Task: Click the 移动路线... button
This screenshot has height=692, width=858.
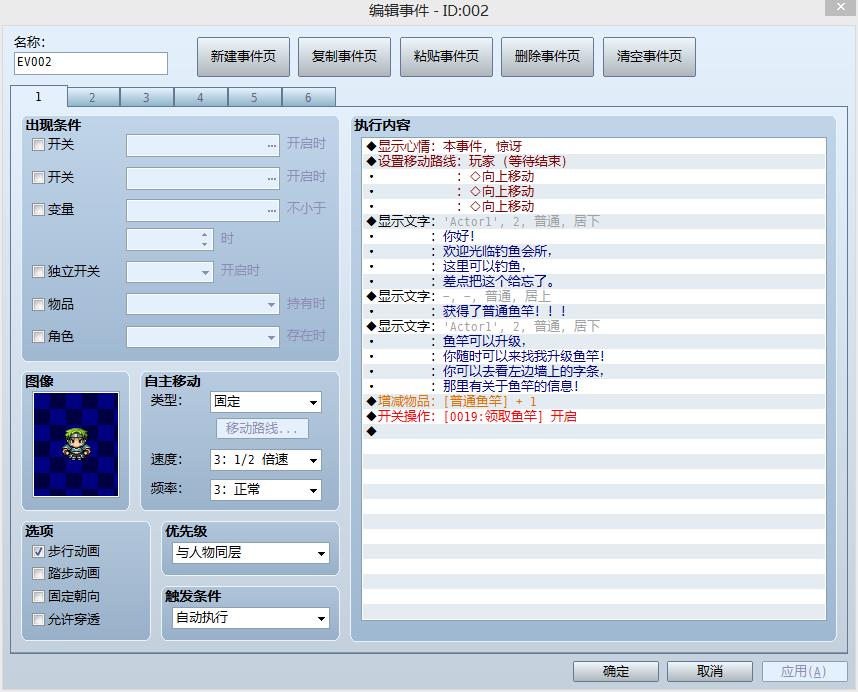Action: 262,428
